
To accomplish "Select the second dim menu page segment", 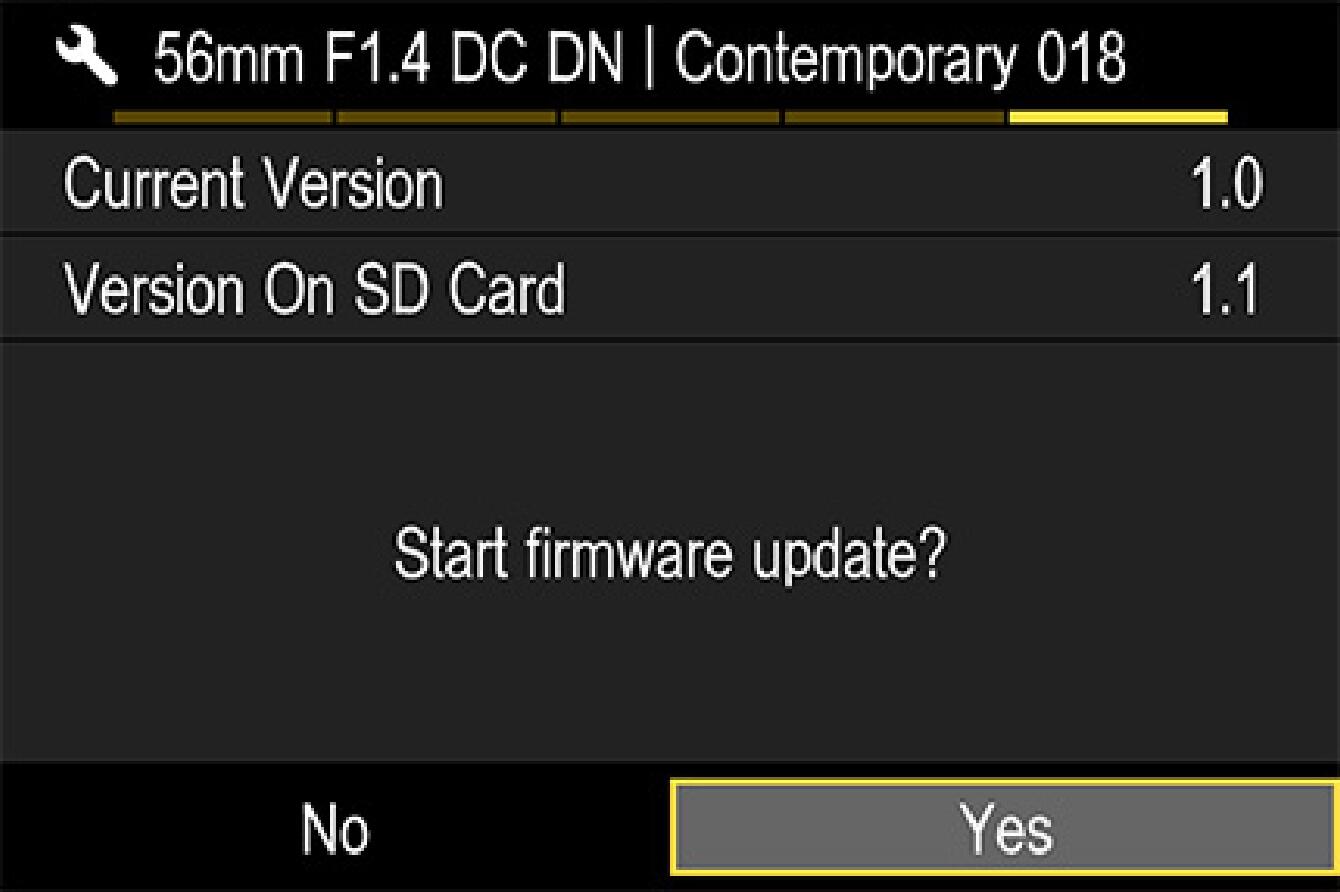I will (446, 117).
